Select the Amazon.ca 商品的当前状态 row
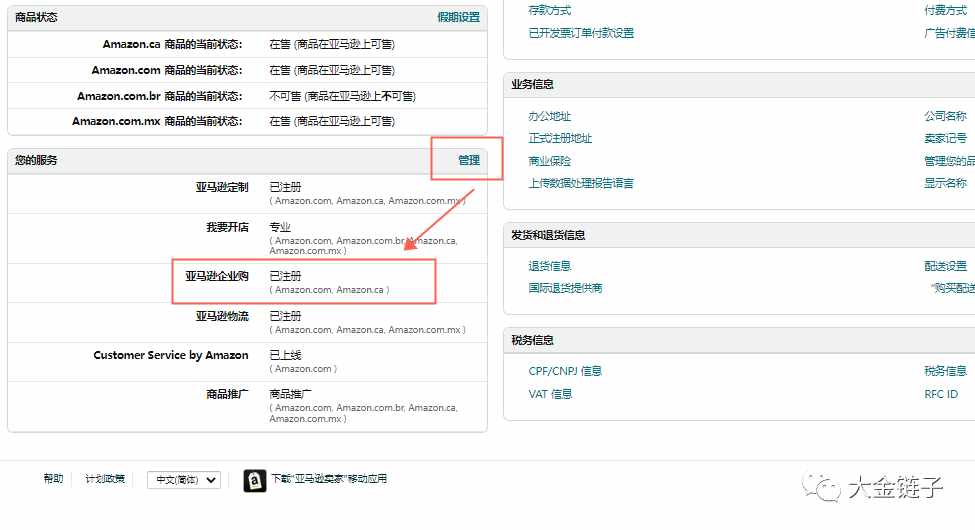Viewport: 975px width, 530px height. pos(247,44)
